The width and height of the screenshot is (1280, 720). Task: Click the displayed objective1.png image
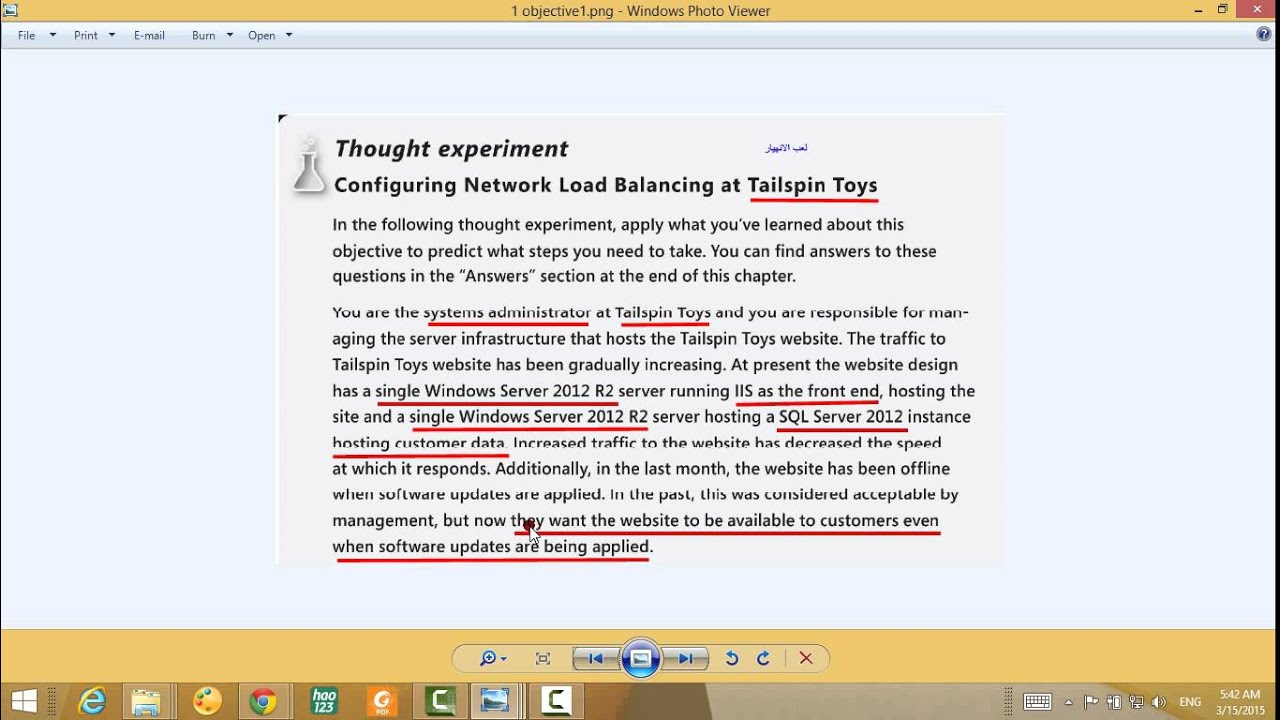(x=641, y=340)
